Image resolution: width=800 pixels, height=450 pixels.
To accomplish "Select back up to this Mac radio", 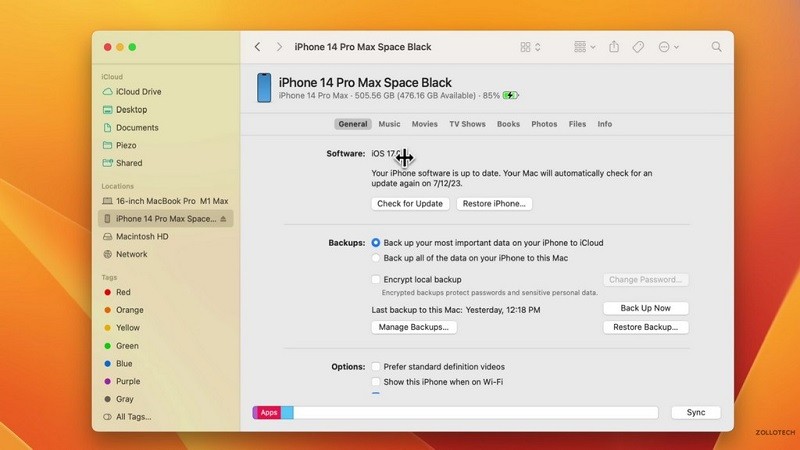I will click(376, 258).
